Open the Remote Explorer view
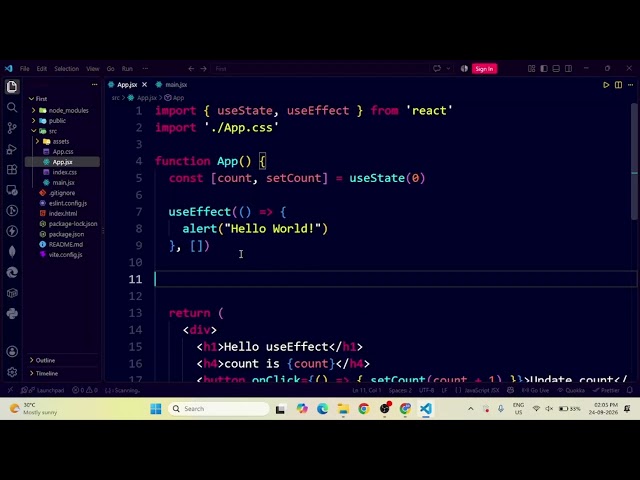The width and height of the screenshot is (640, 480). pos(12,190)
